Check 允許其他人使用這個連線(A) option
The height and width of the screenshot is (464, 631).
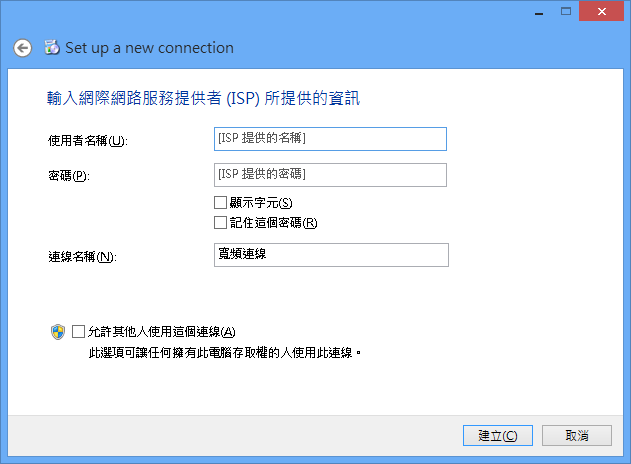point(78,332)
